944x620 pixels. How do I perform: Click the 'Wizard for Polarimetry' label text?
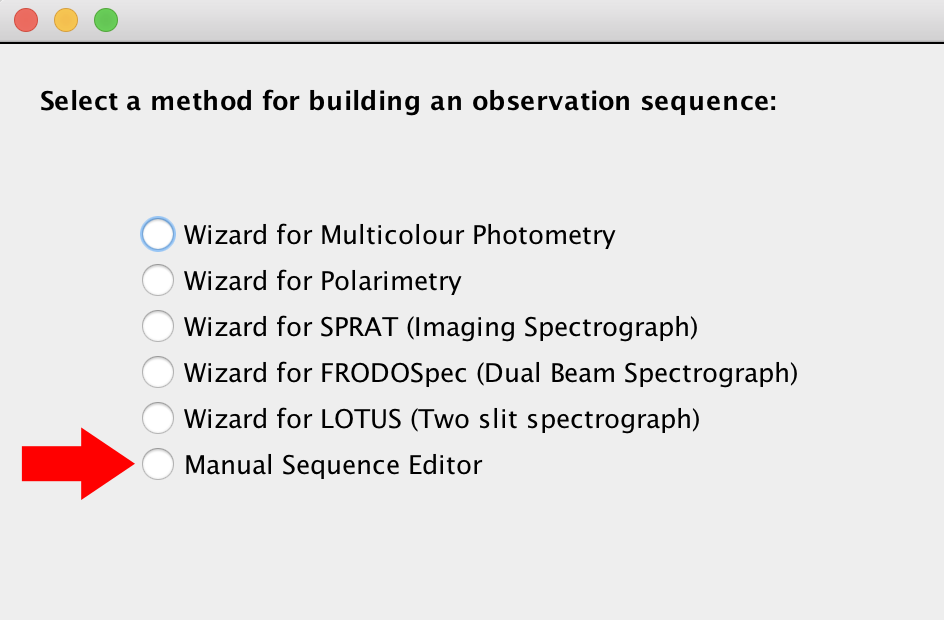point(322,281)
